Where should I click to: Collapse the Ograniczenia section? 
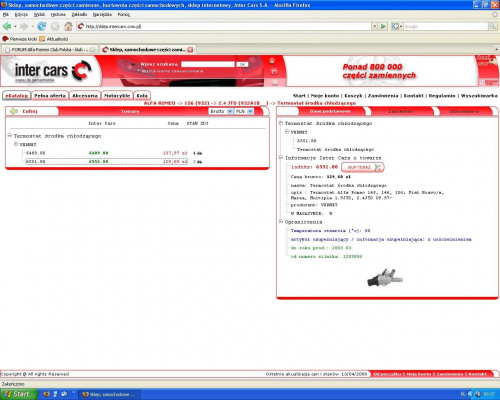click(281, 221)
